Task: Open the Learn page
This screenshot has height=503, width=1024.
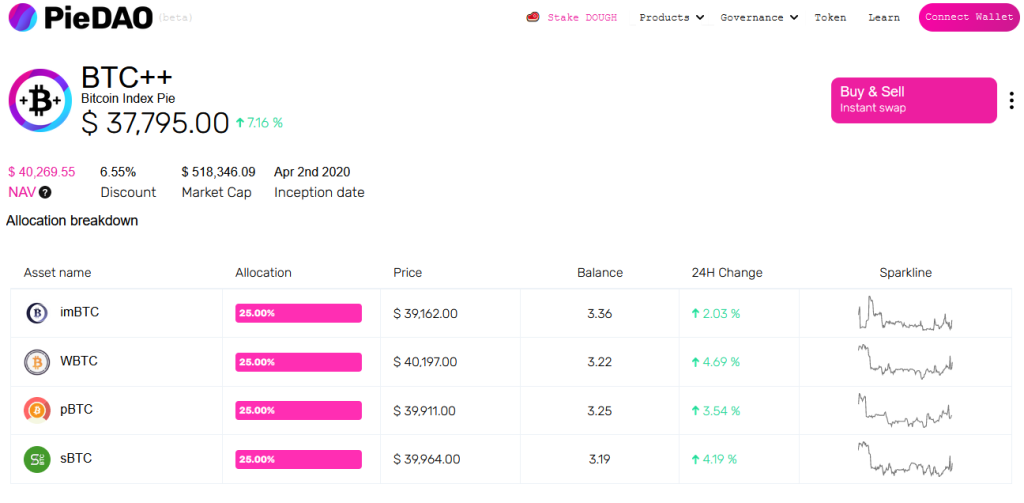Action: [x=884, y=18]
